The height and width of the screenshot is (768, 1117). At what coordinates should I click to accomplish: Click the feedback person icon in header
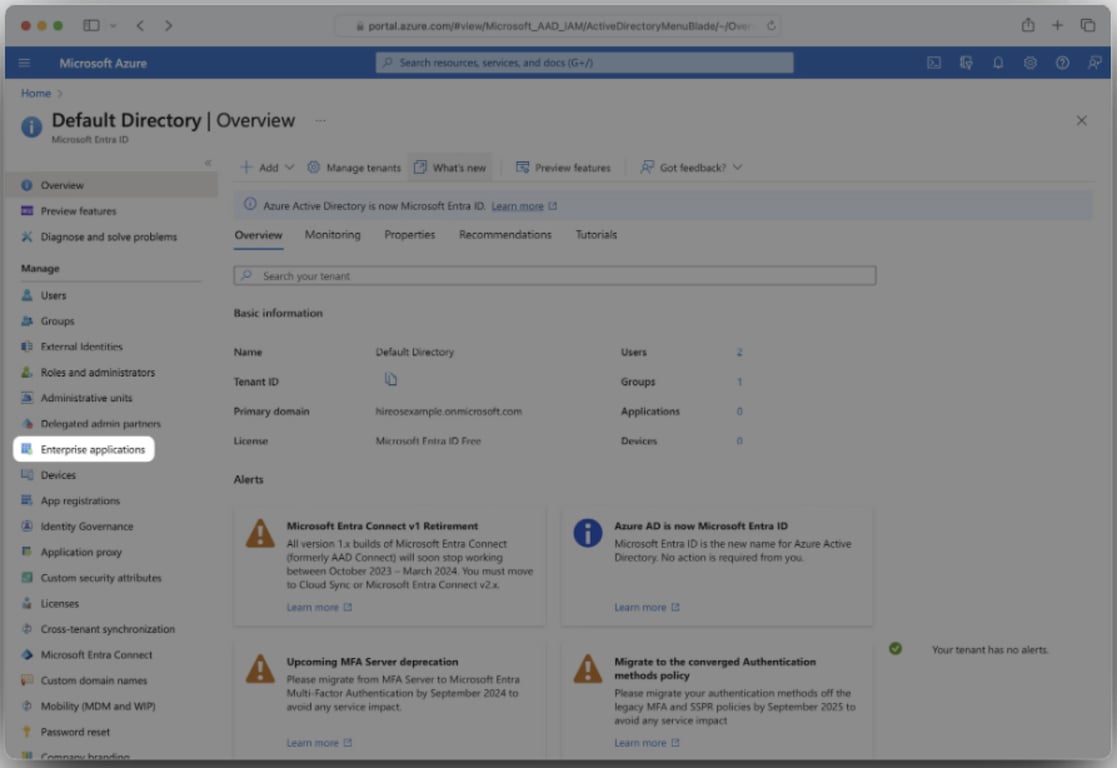[1094, 63]
